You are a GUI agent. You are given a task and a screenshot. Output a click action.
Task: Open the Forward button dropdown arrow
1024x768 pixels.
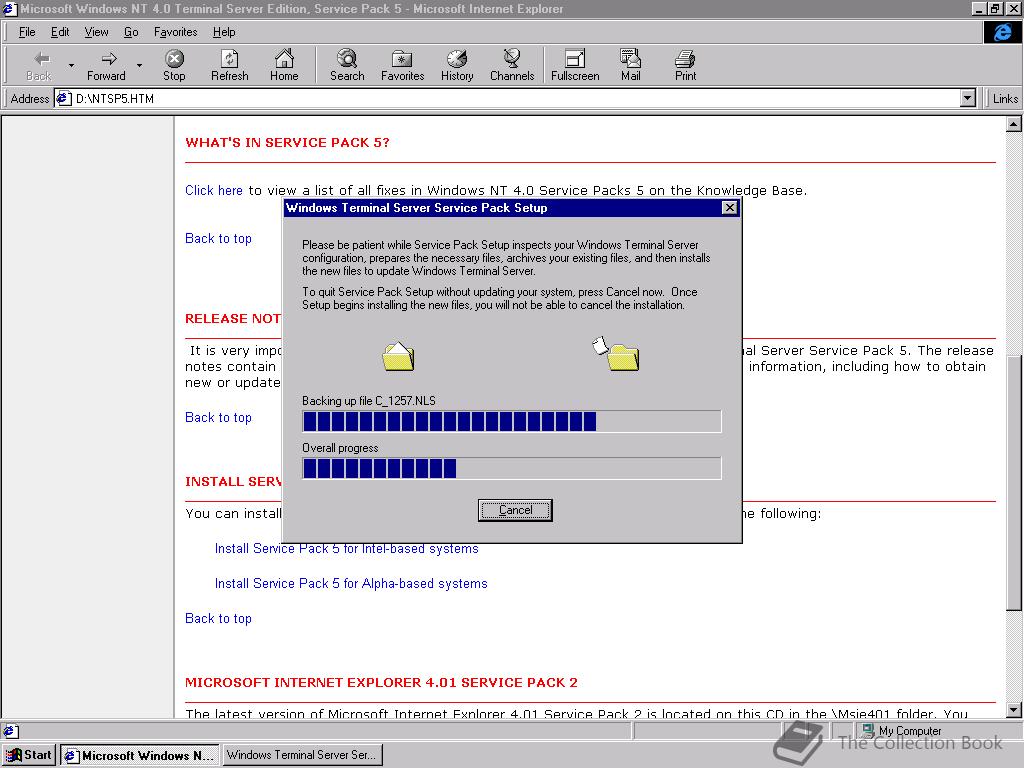[138, 63]
